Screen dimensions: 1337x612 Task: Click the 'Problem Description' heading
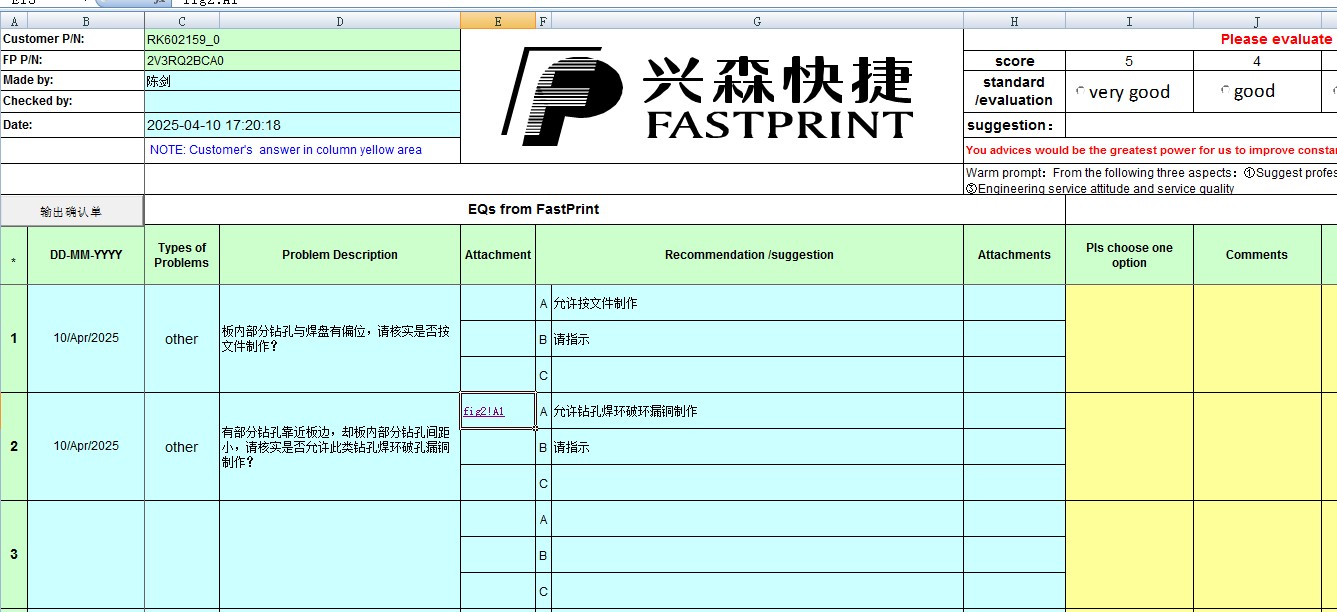click(340, 255)
